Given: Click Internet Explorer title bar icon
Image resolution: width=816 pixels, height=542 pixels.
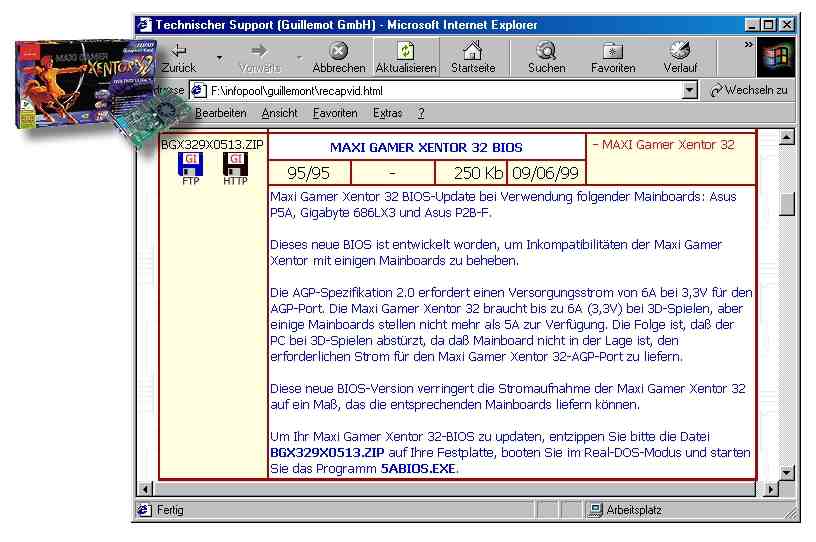Looking at the screenshot, I should (x=144, y=24).
